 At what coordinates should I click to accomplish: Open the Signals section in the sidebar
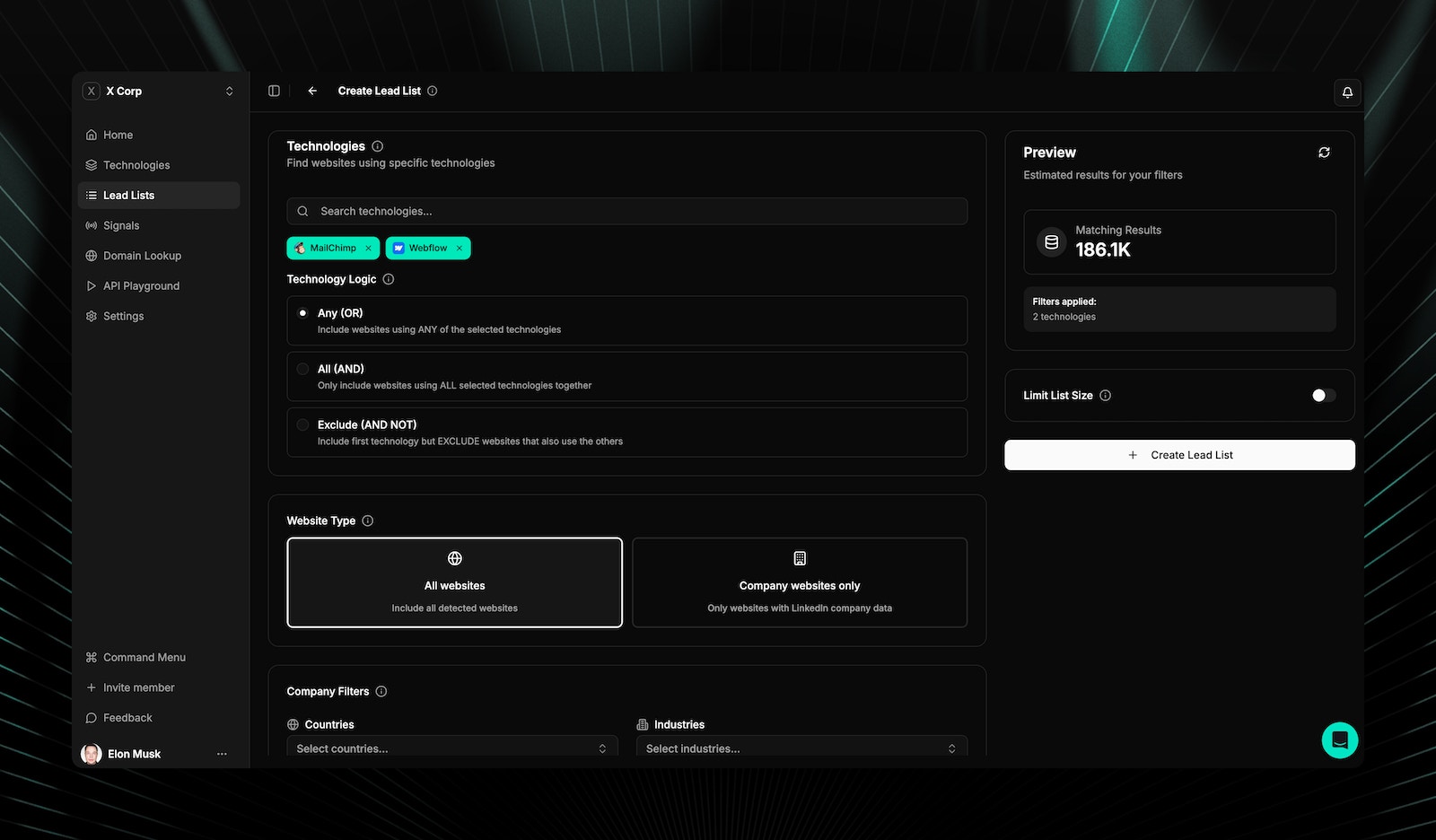122,225
